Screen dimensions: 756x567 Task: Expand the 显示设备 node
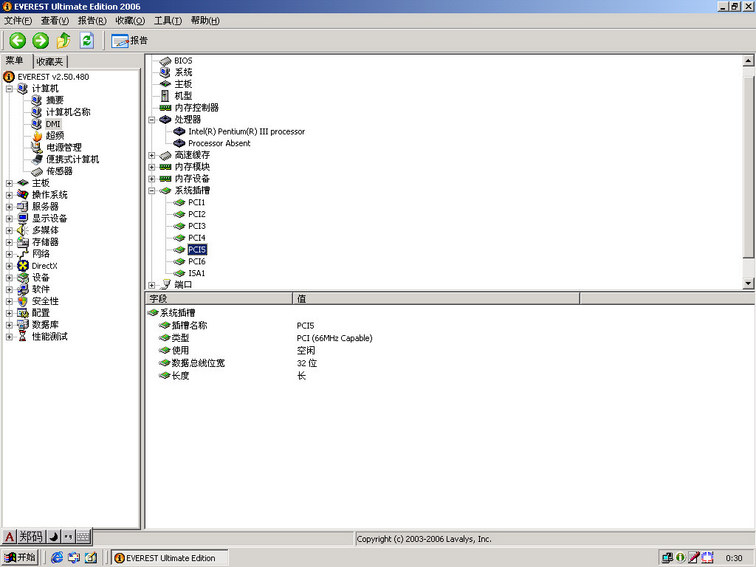(x=9, y=218)
